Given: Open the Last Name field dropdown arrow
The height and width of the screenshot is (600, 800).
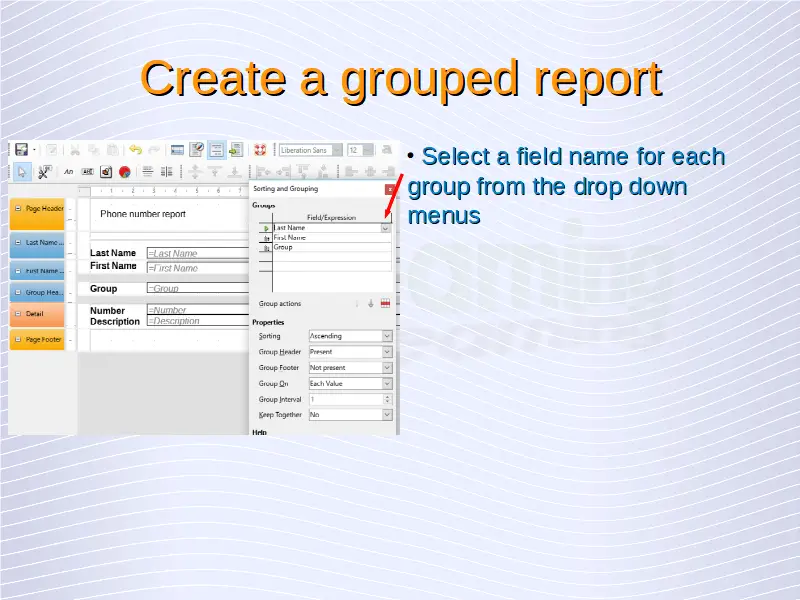Looking at the screenshot, I should point(386,228).
